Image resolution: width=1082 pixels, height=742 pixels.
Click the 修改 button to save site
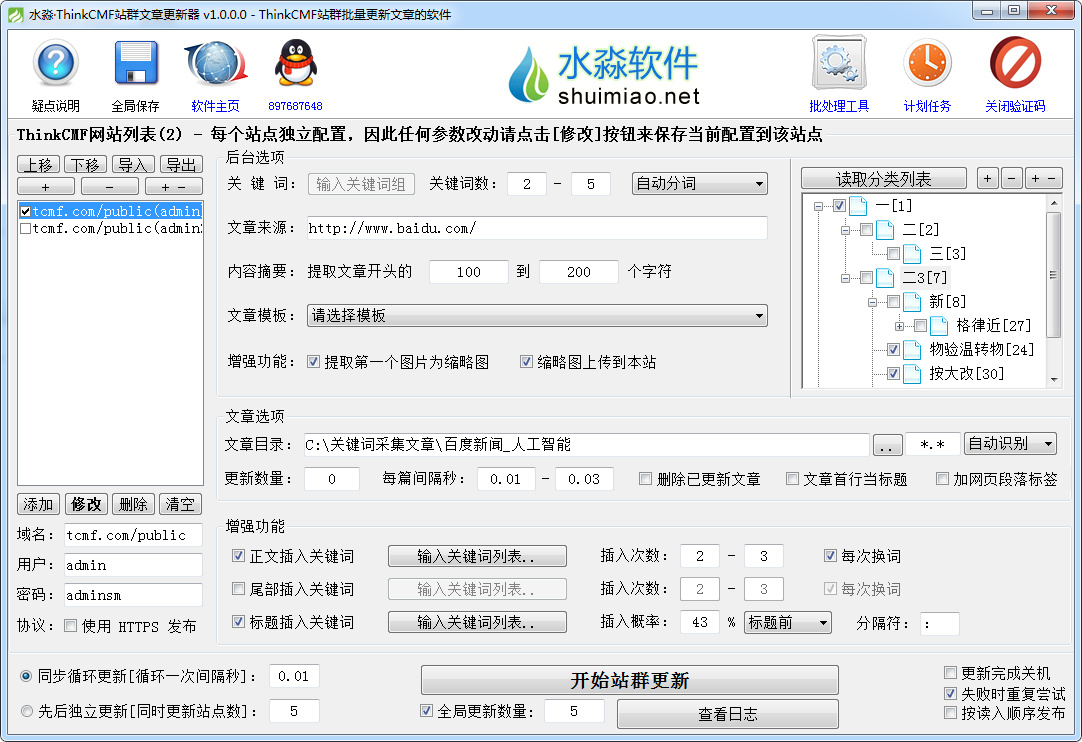(x=86, y=505)
